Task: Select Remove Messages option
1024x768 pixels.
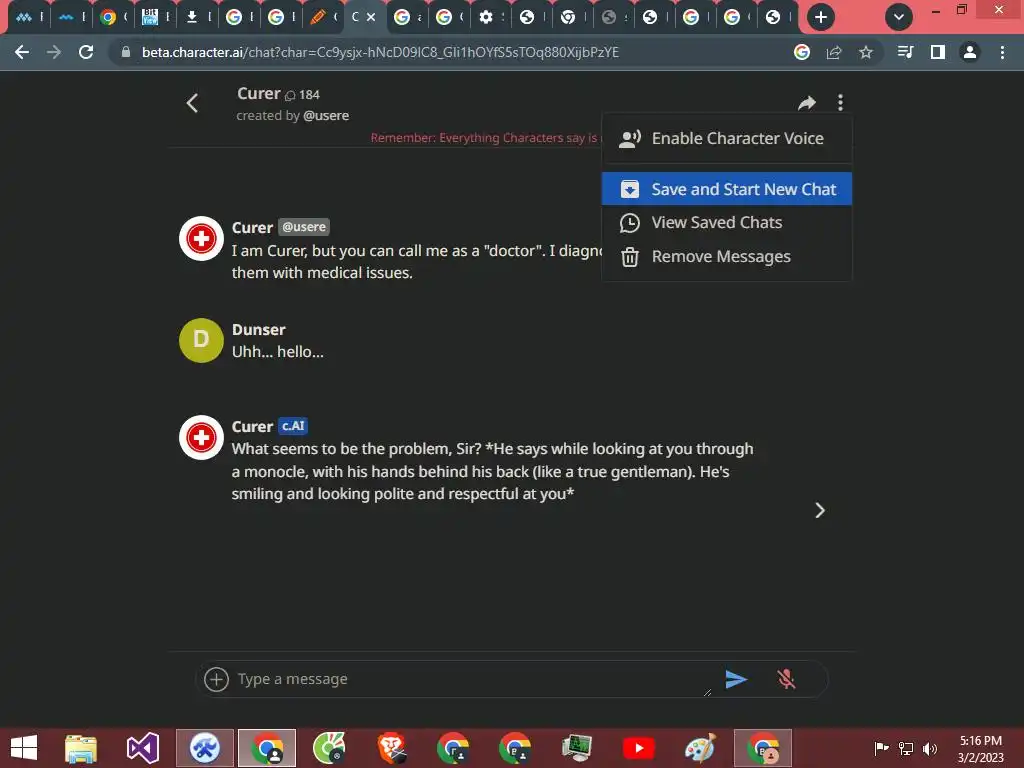Action: [x=727, y=257]
